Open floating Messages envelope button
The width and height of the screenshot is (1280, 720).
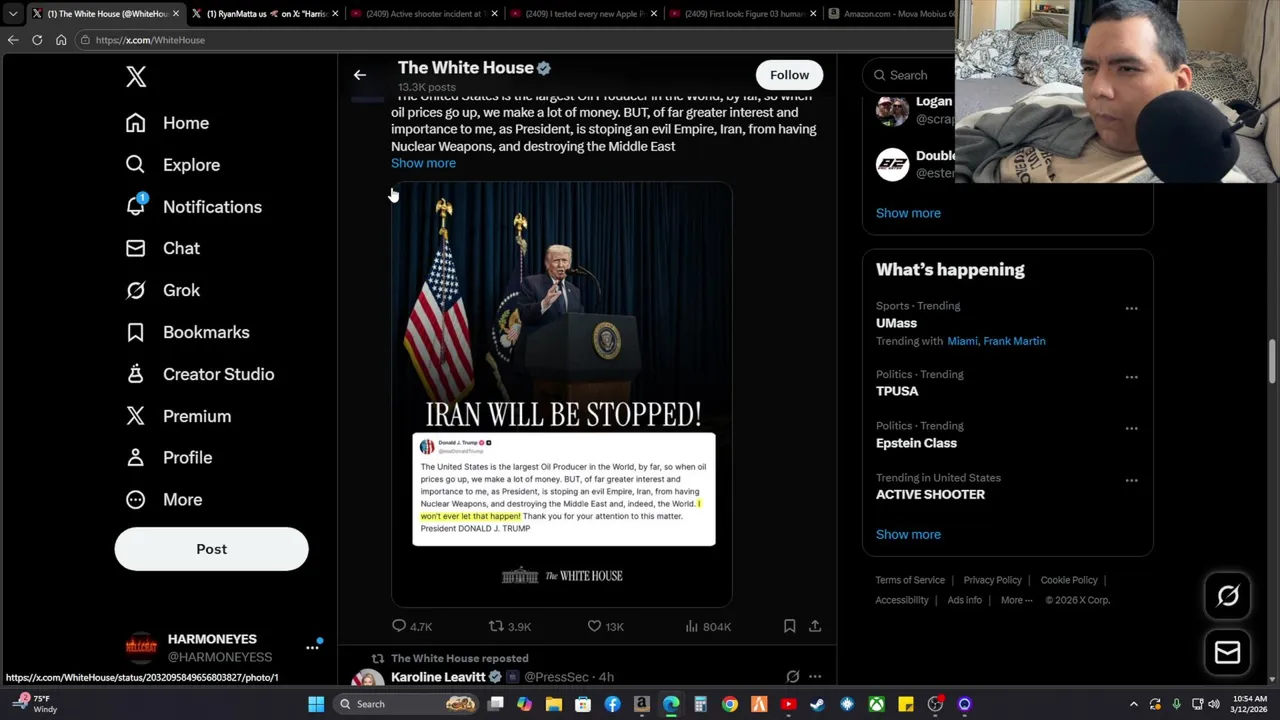click(x=1227, y=652)
